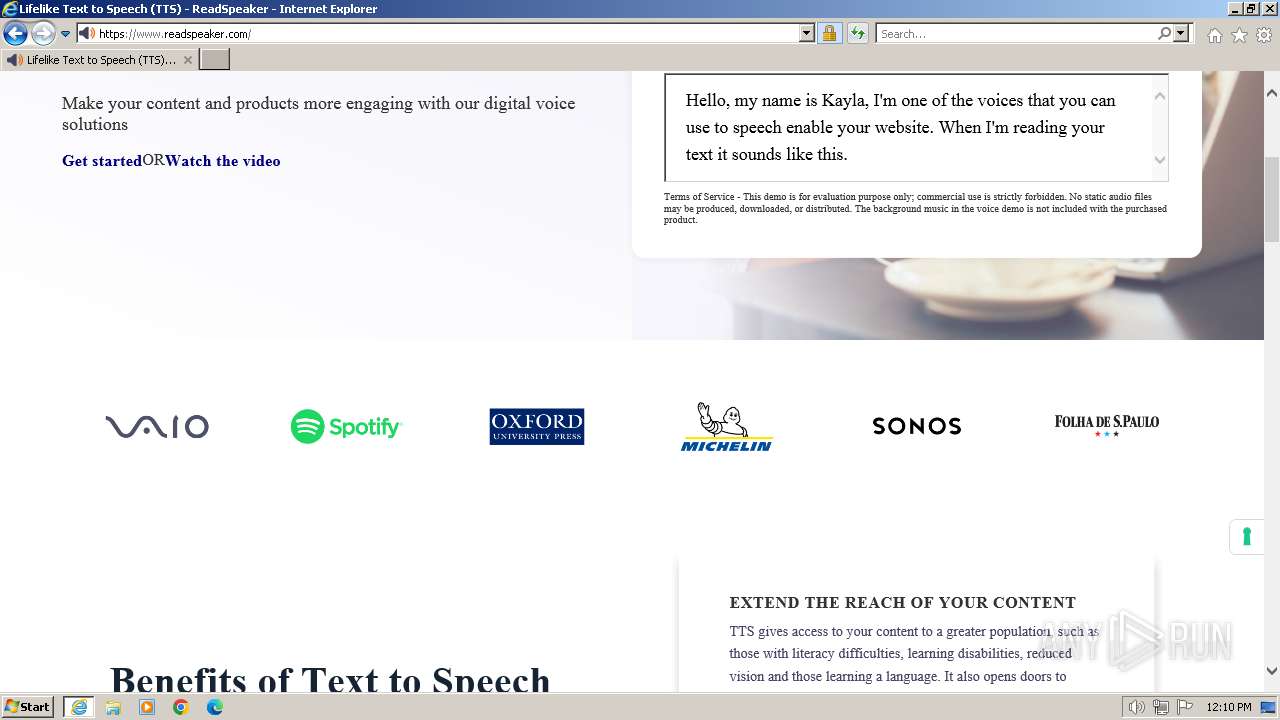Open the VAIO logo
The height and width of the screenshot is (720, 1280).
157,427
